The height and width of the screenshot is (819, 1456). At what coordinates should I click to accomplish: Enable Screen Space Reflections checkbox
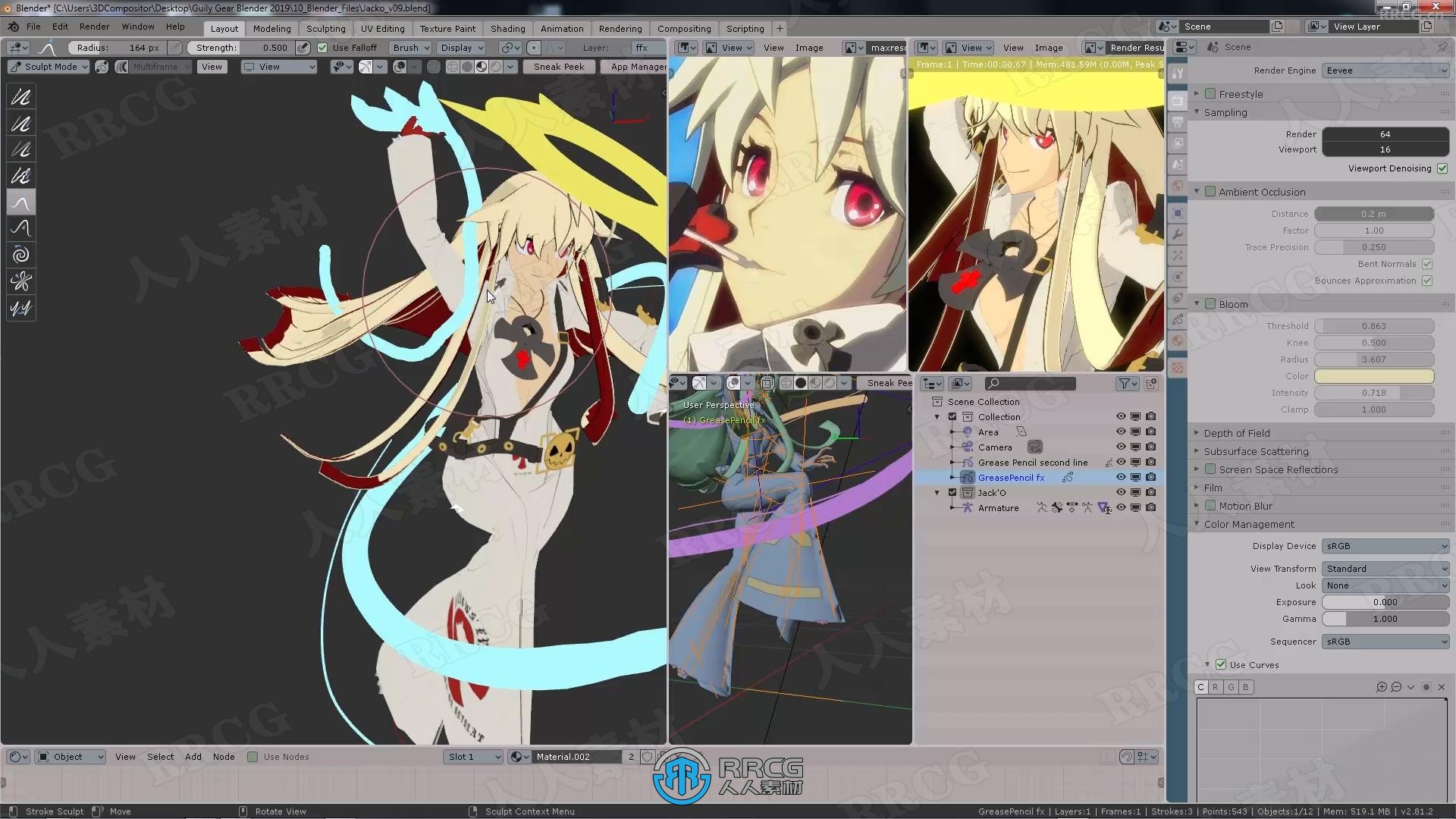[1210, 469]
